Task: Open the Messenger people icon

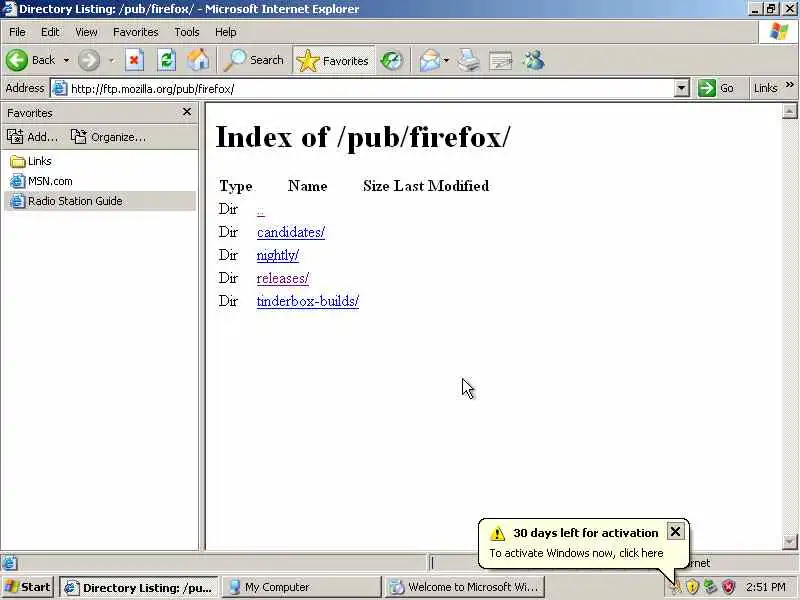Action: click(534, 60)
